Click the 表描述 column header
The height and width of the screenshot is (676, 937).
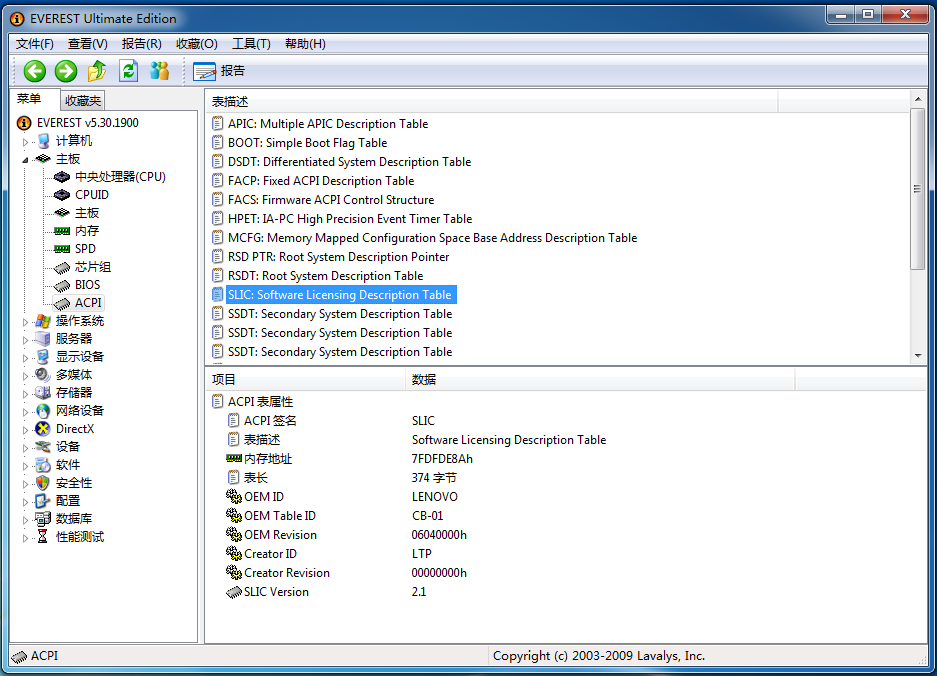point(492,102)
